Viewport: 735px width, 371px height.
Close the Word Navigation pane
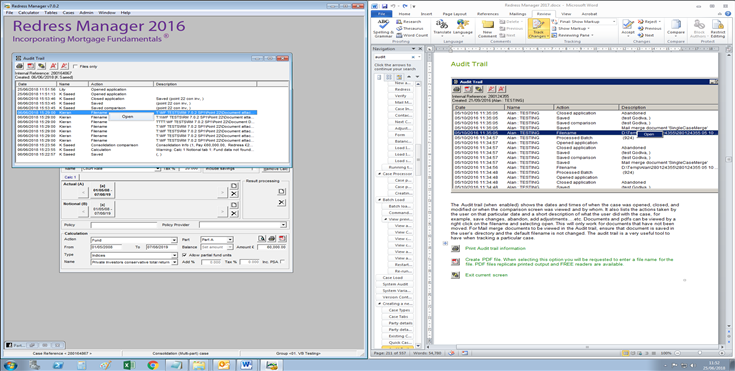point(420,49)
